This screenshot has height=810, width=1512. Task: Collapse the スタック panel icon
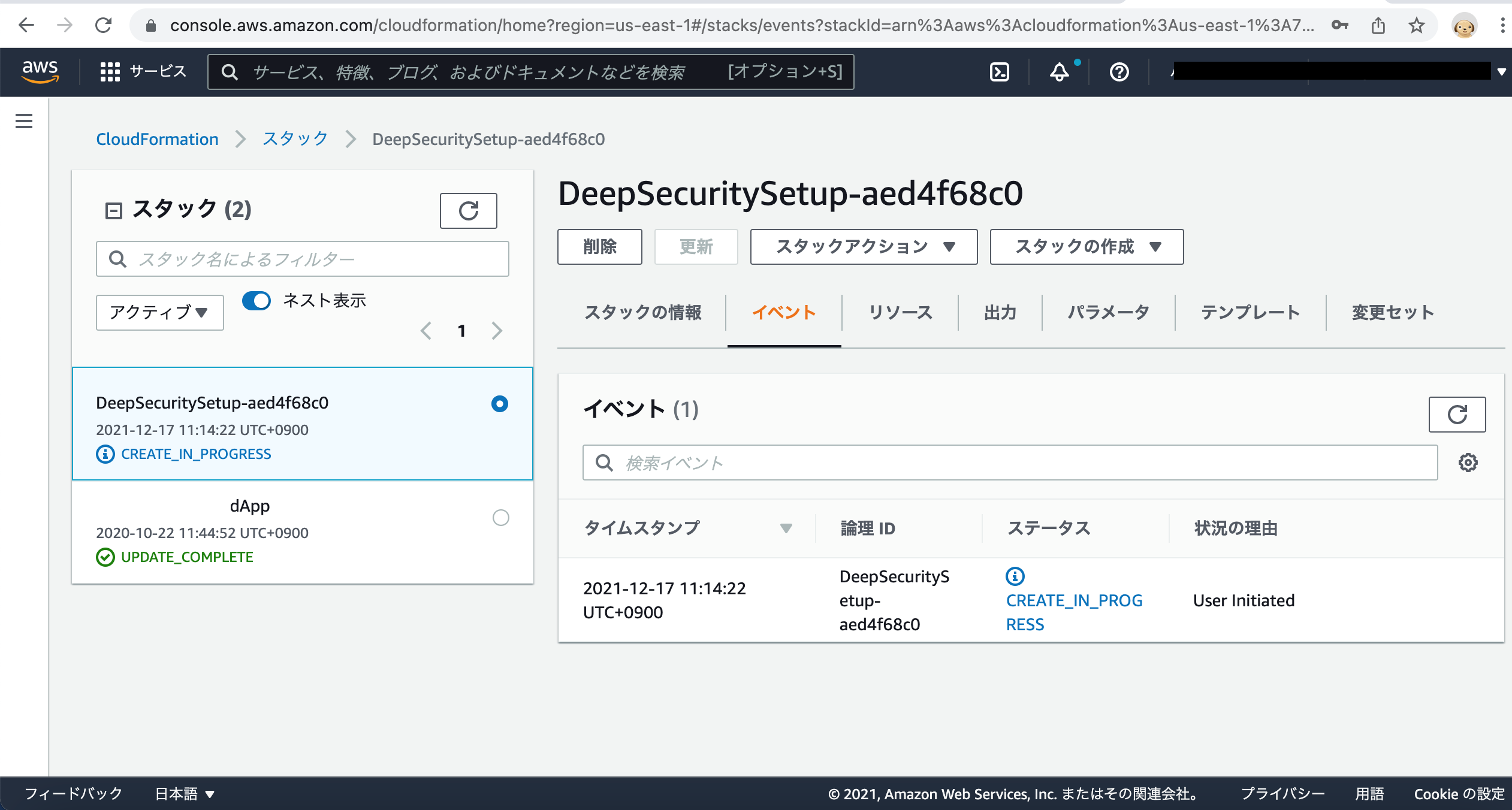[x=113, y=210]
